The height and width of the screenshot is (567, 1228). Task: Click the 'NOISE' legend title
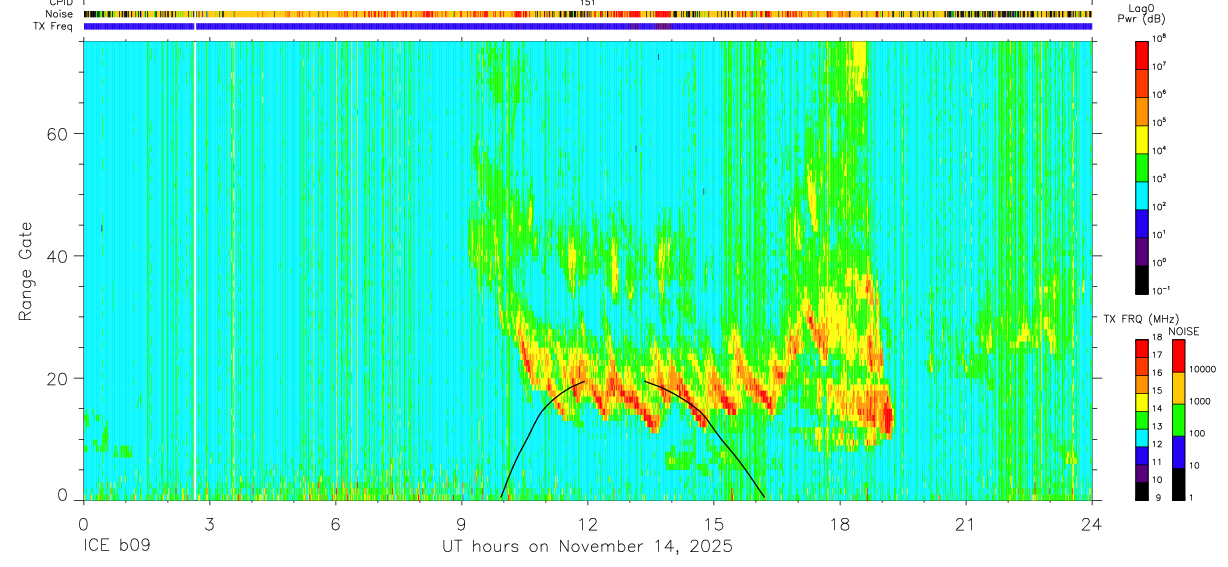coord(1183,331)
